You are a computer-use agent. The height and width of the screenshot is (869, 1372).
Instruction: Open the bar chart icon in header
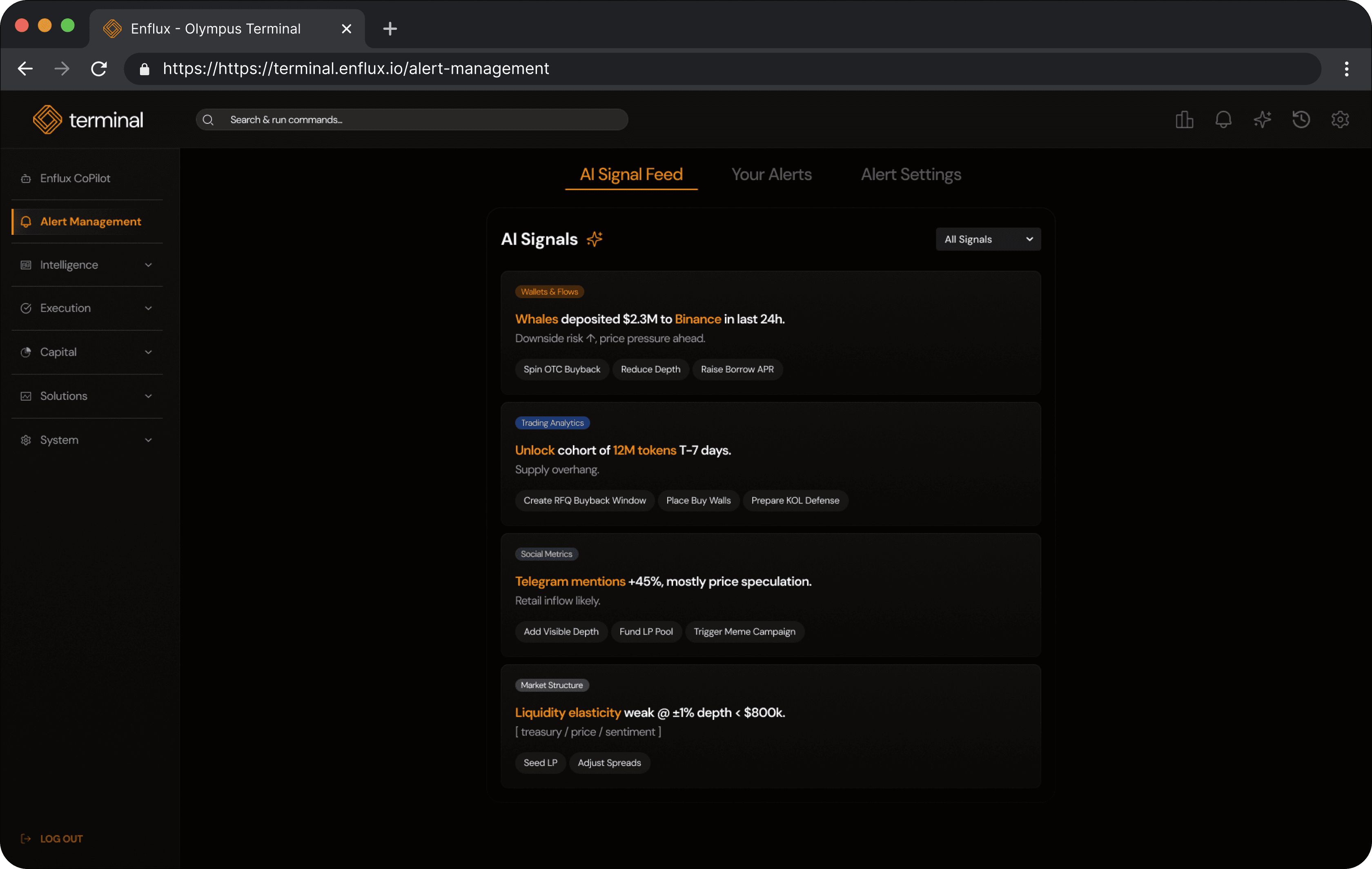coord(1184,120)
